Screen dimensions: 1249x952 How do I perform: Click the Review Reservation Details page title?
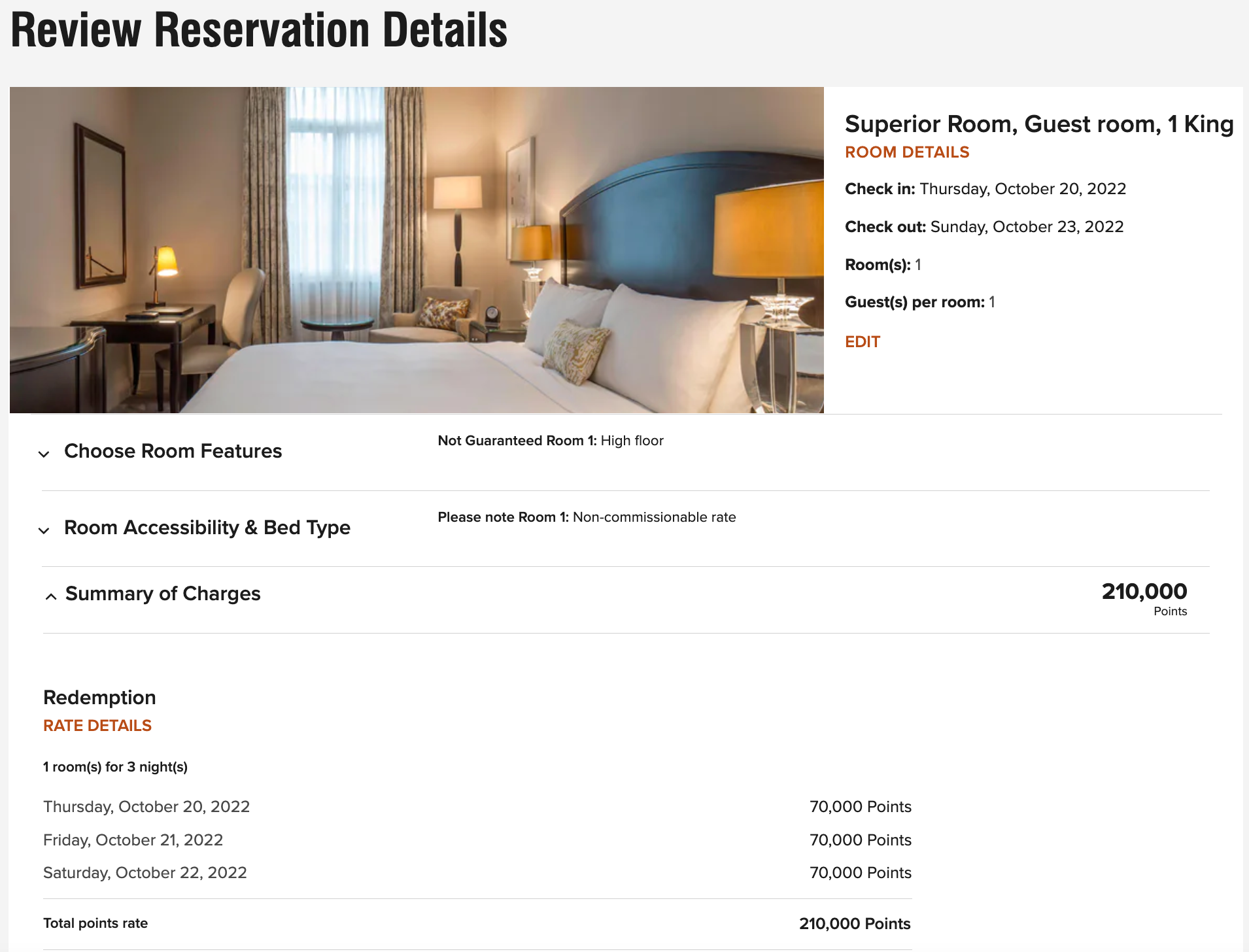pyautogui.click(x=258, y=29)
